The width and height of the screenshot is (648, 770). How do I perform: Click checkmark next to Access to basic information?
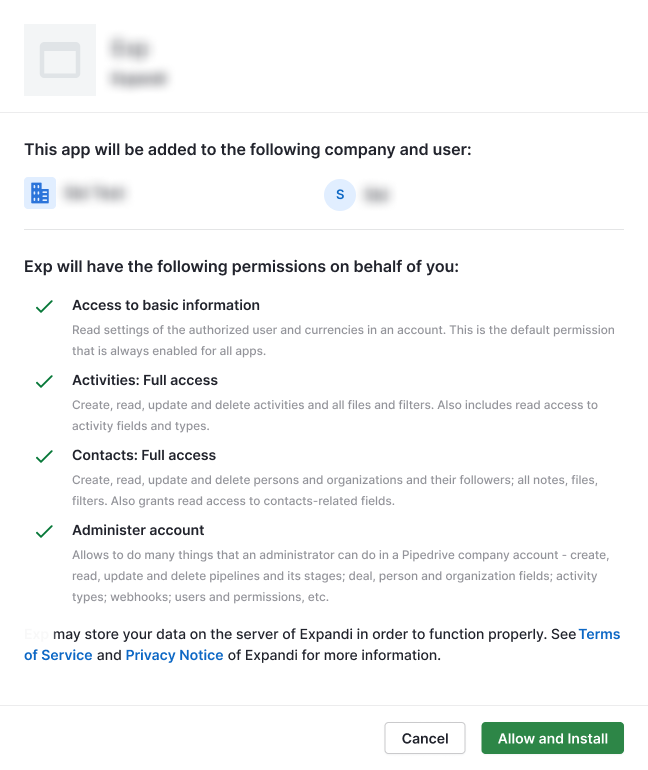[44, 307]
